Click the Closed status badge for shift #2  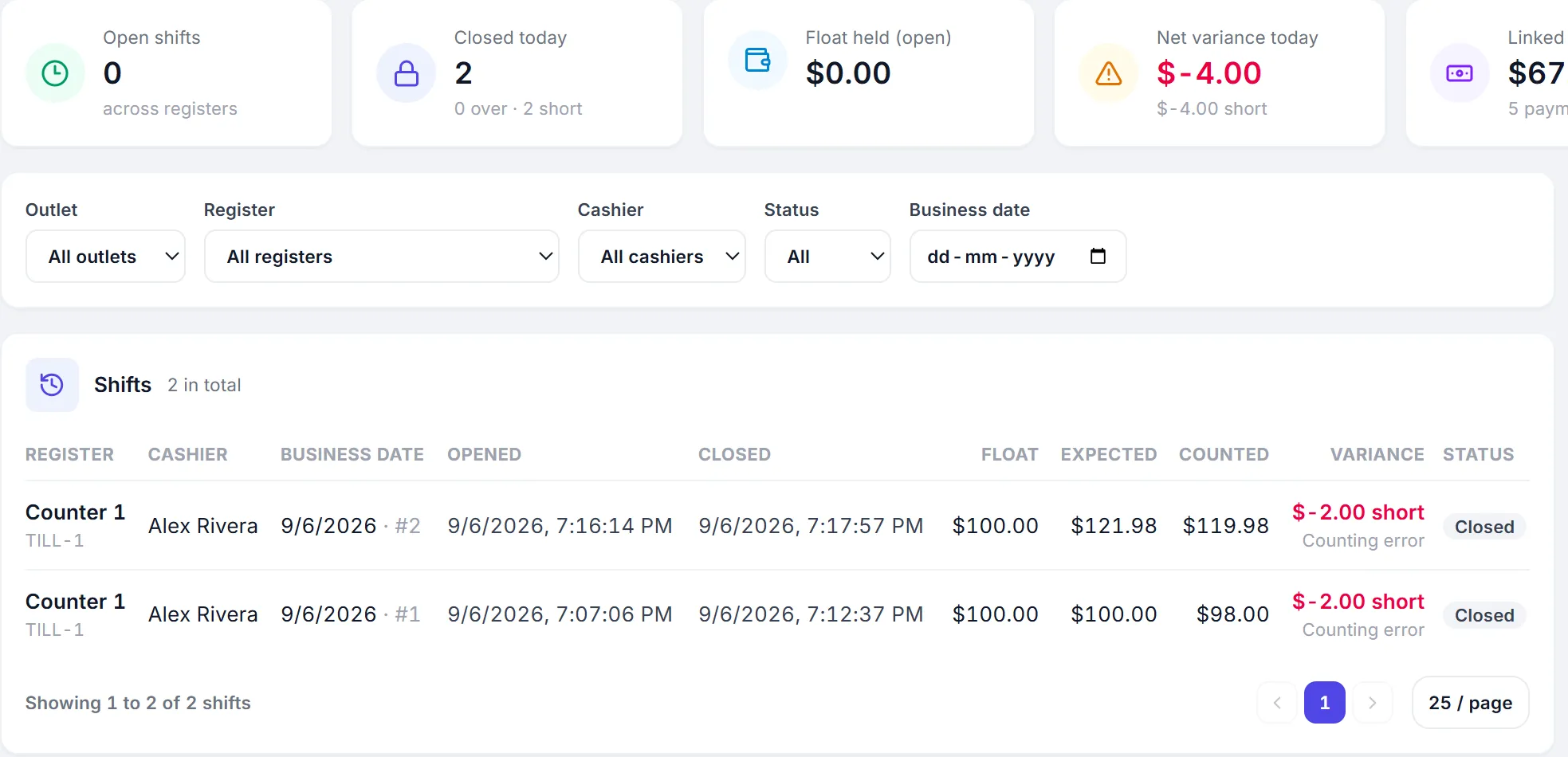tap(1484, 527)
